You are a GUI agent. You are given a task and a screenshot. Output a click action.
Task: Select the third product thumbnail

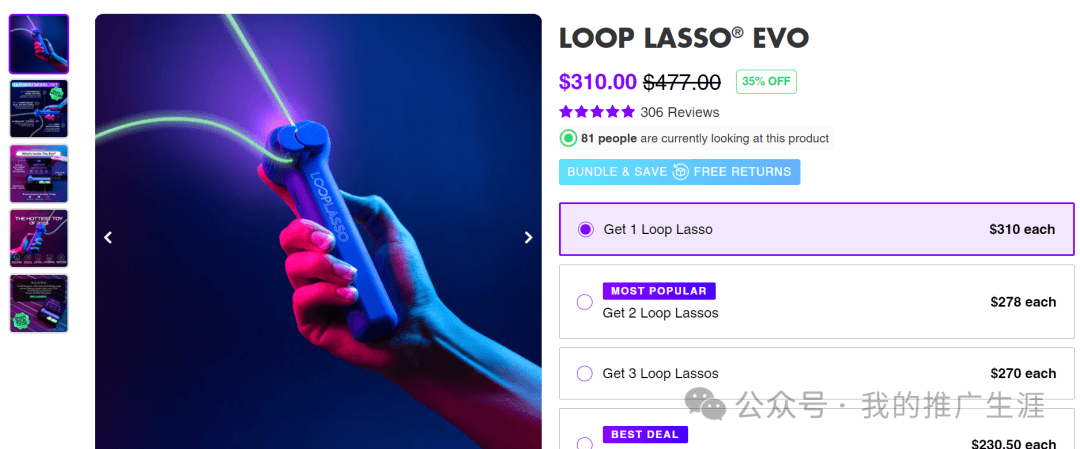[39, 174]
